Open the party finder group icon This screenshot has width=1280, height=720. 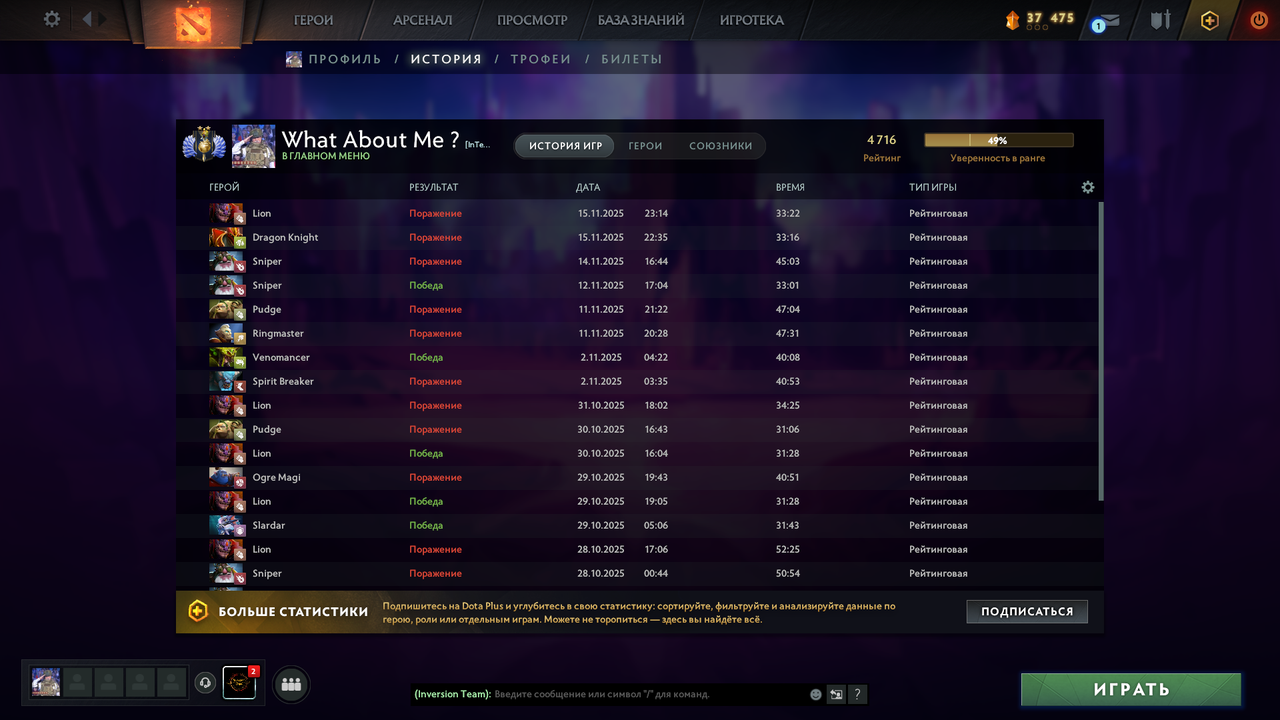pyautogui.click(x=291, y=684)
